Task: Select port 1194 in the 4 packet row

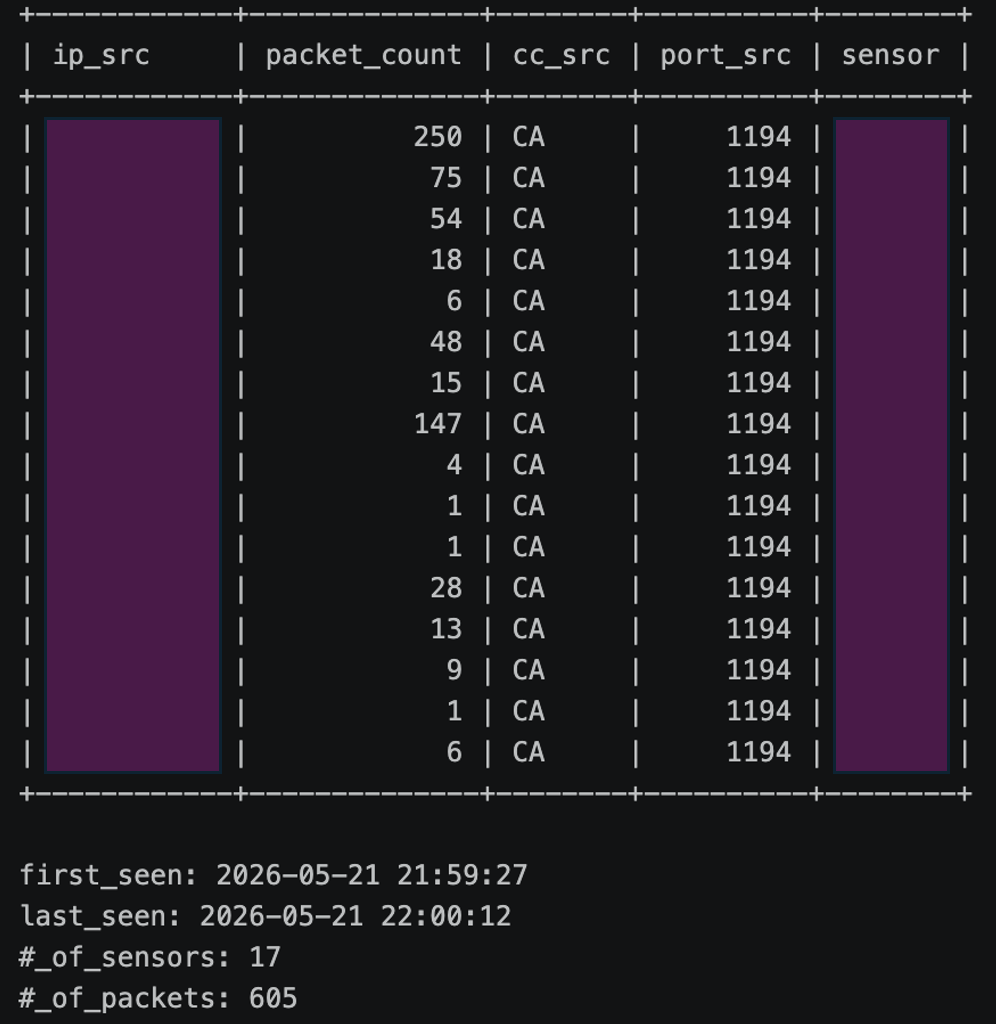Action: tap(758, 466)
